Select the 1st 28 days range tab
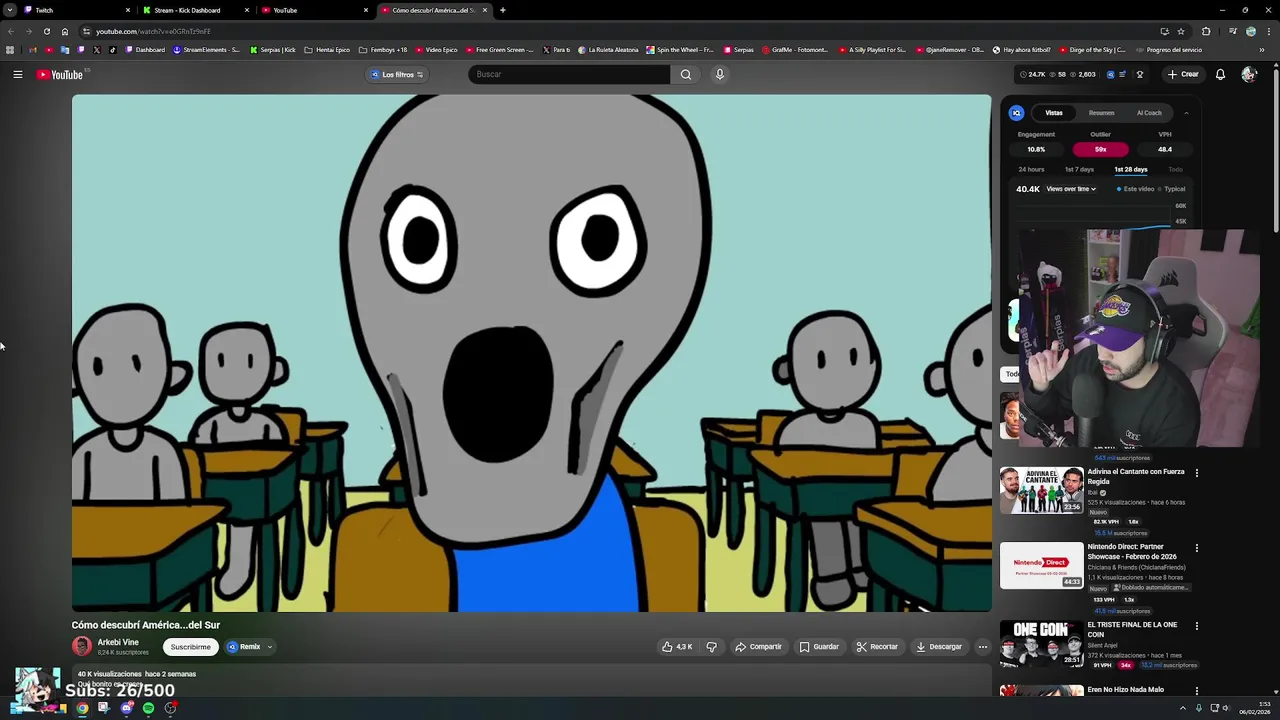The height and width of the screenshot is (720, 1280). tap(1131, 170)
